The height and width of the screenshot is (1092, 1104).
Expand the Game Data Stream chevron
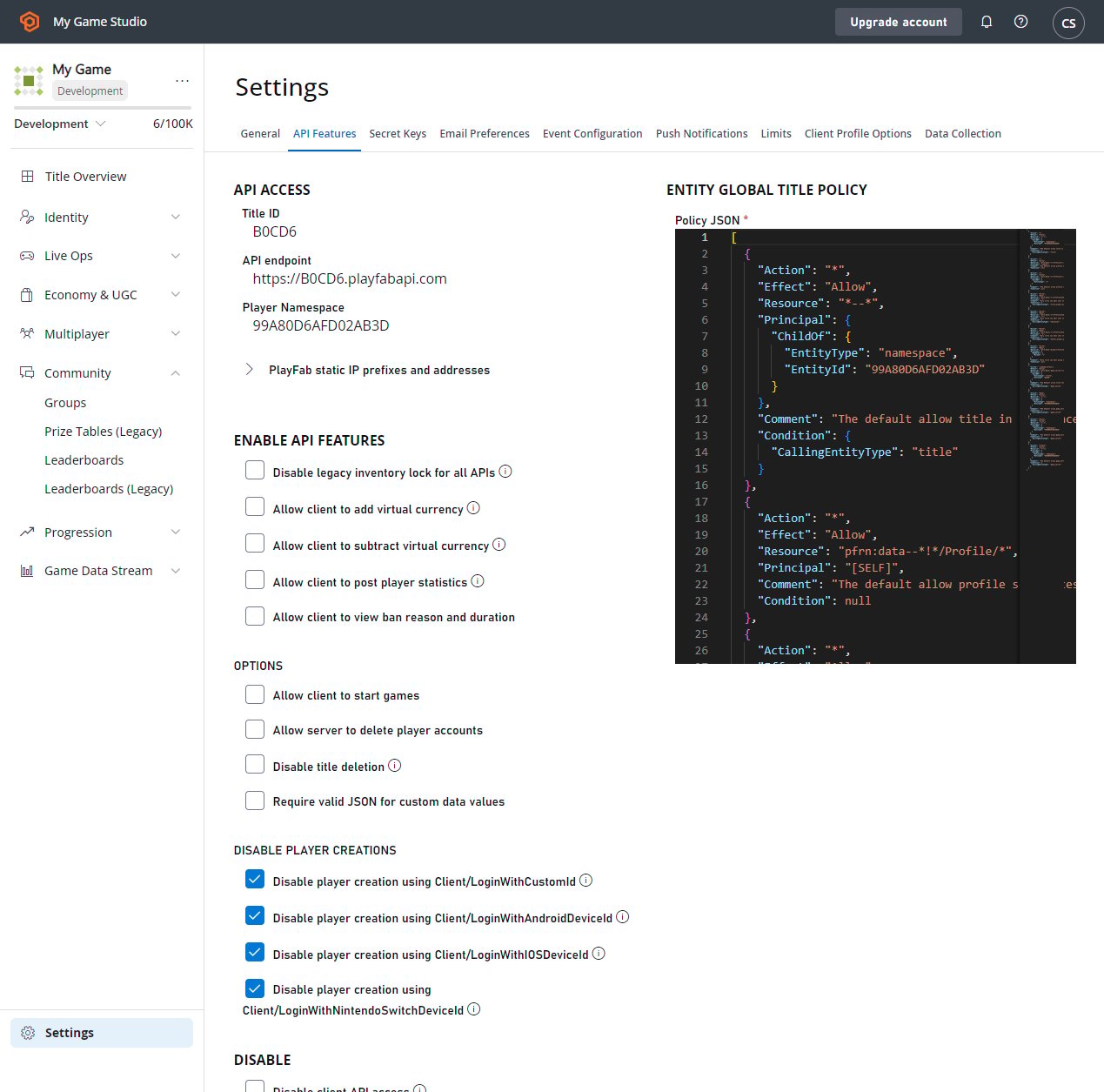tap(176, 571)
